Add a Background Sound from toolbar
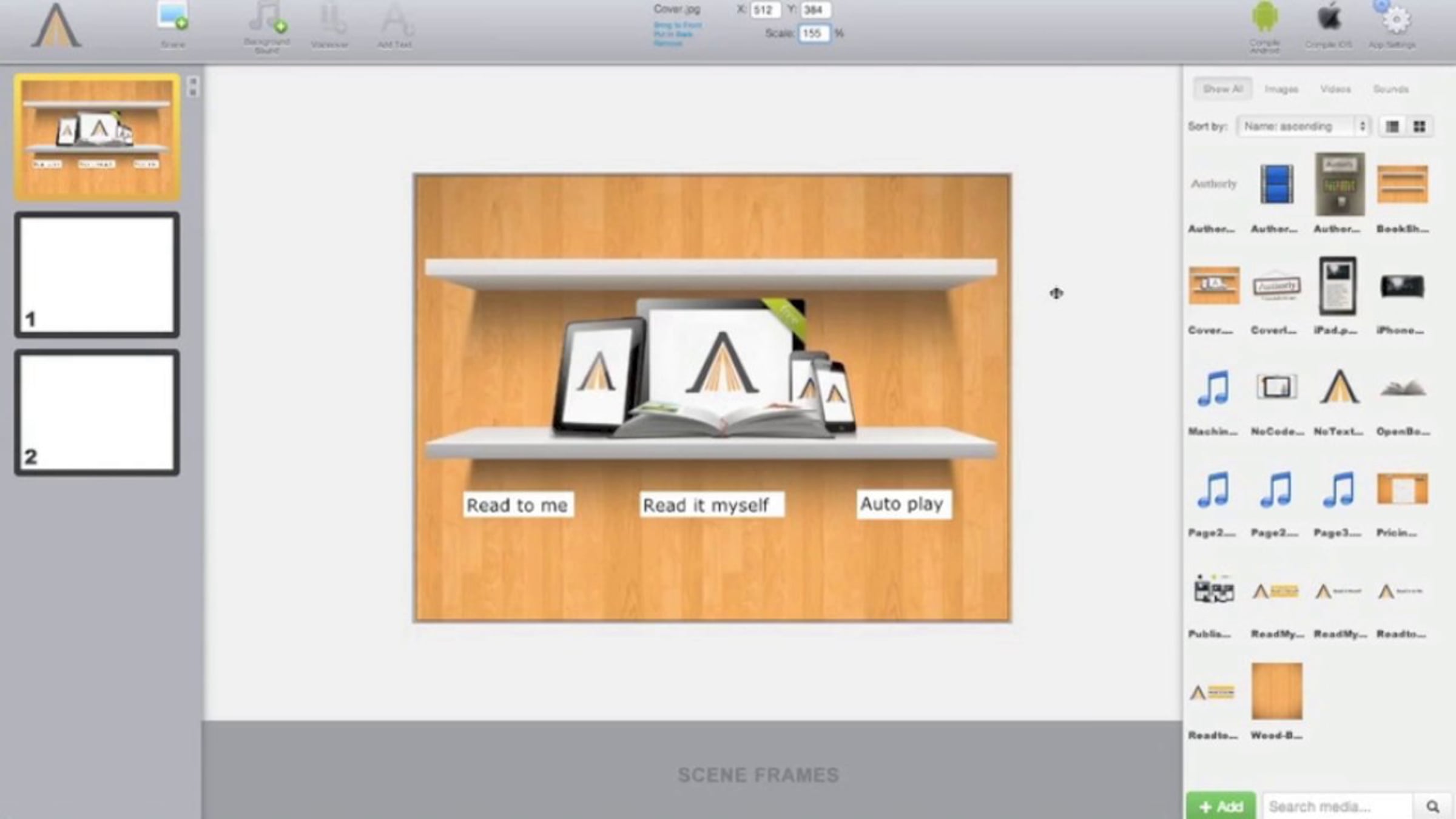The width and height of the screenshot is (1456, 819). (267, 19)
